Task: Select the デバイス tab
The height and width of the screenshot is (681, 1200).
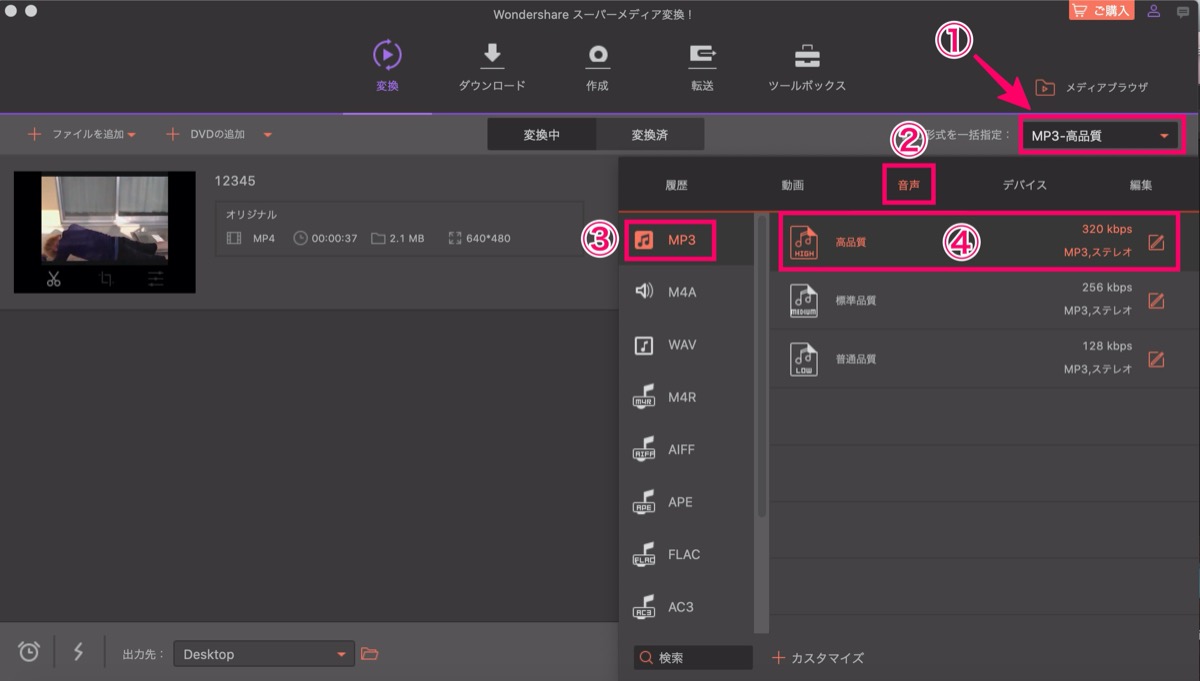Action: tap(1025, 185)
